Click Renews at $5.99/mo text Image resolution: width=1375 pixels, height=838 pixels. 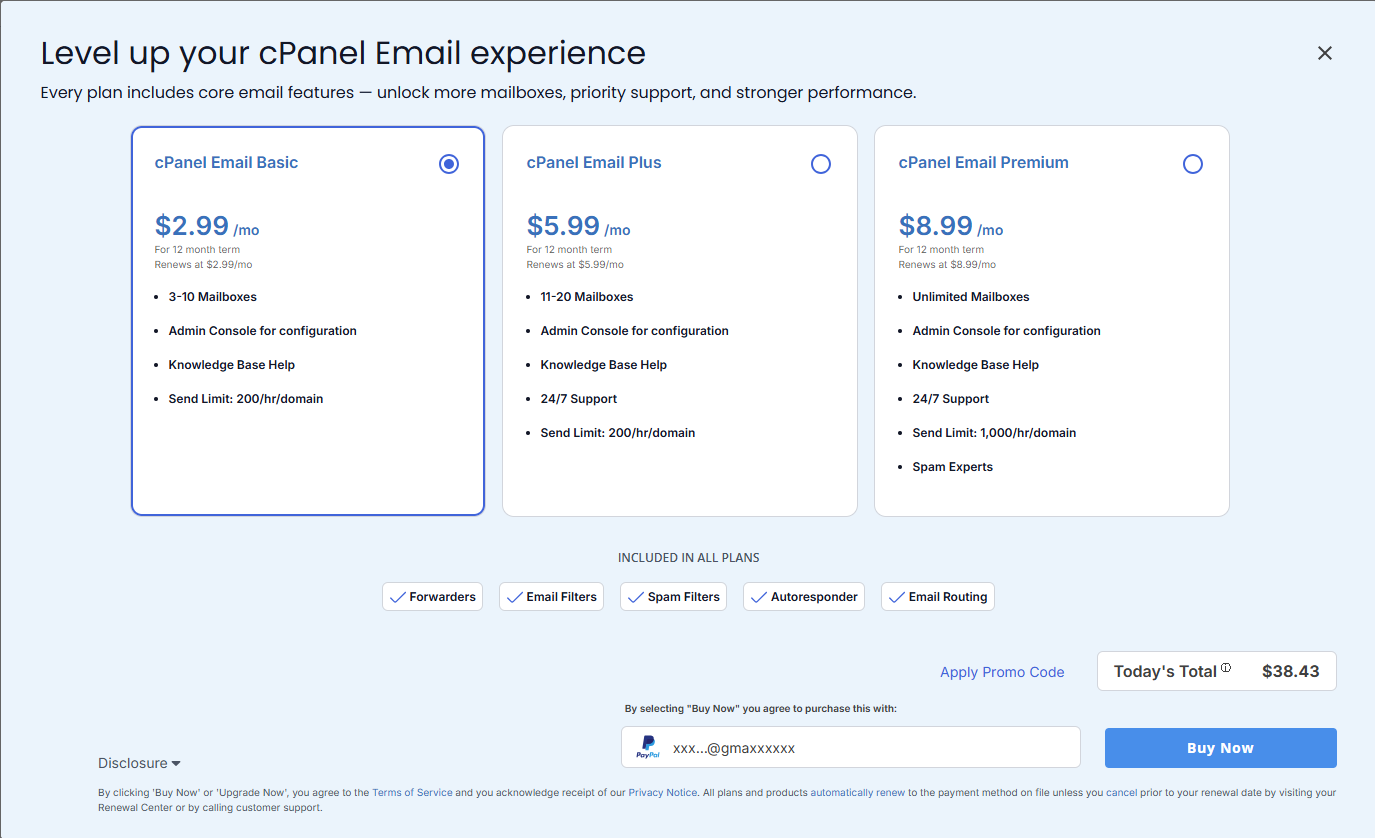[575, 265]
